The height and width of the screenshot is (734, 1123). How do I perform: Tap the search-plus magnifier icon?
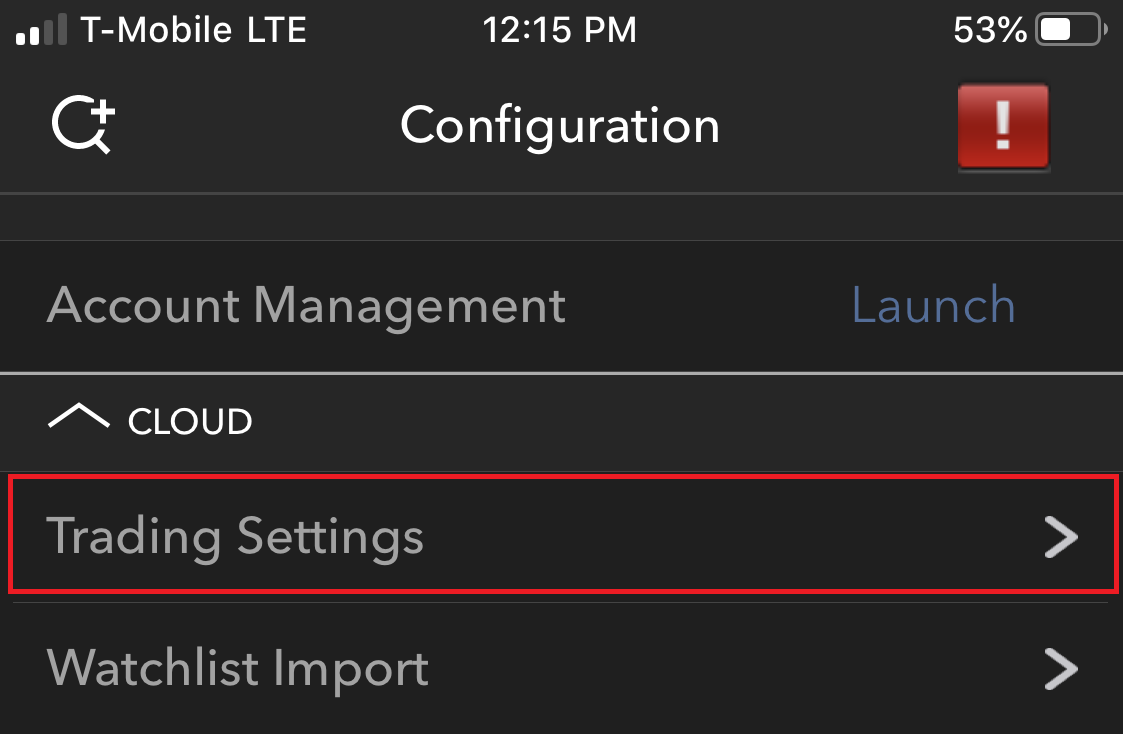[x=83, y=124]
